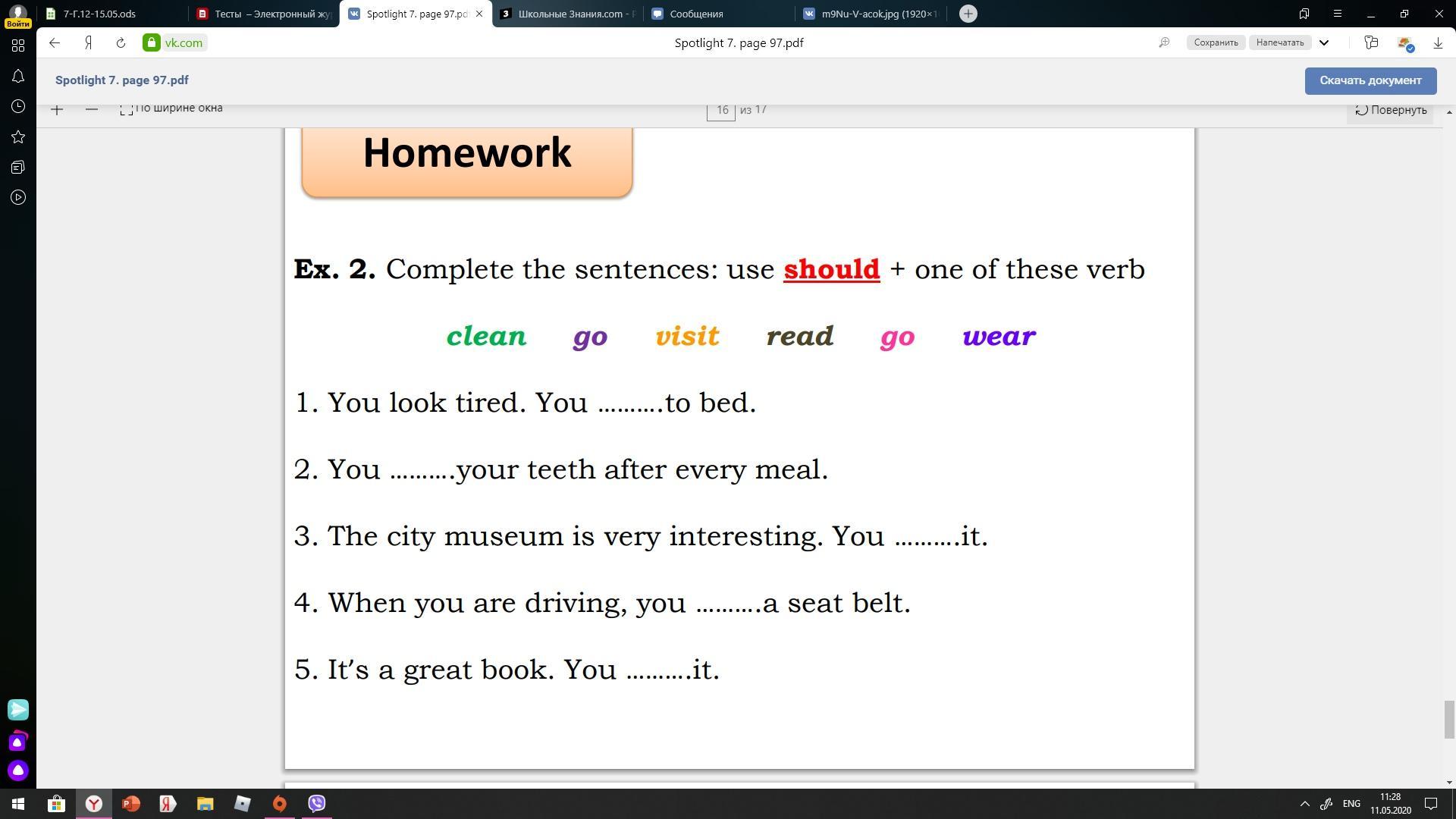
Task: Open history clock icon in sidebar
Action: coord(18,107)
